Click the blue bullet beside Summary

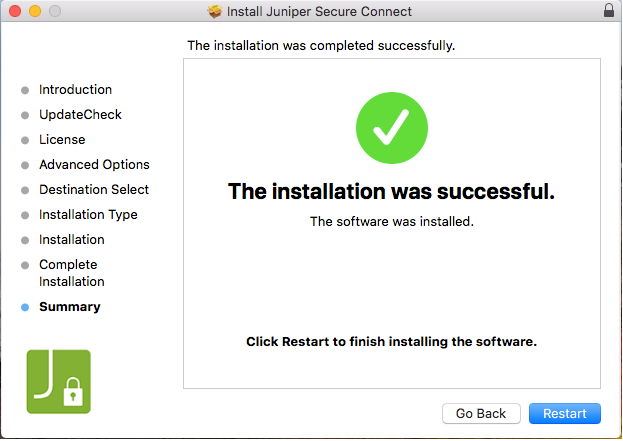(25, 308)
